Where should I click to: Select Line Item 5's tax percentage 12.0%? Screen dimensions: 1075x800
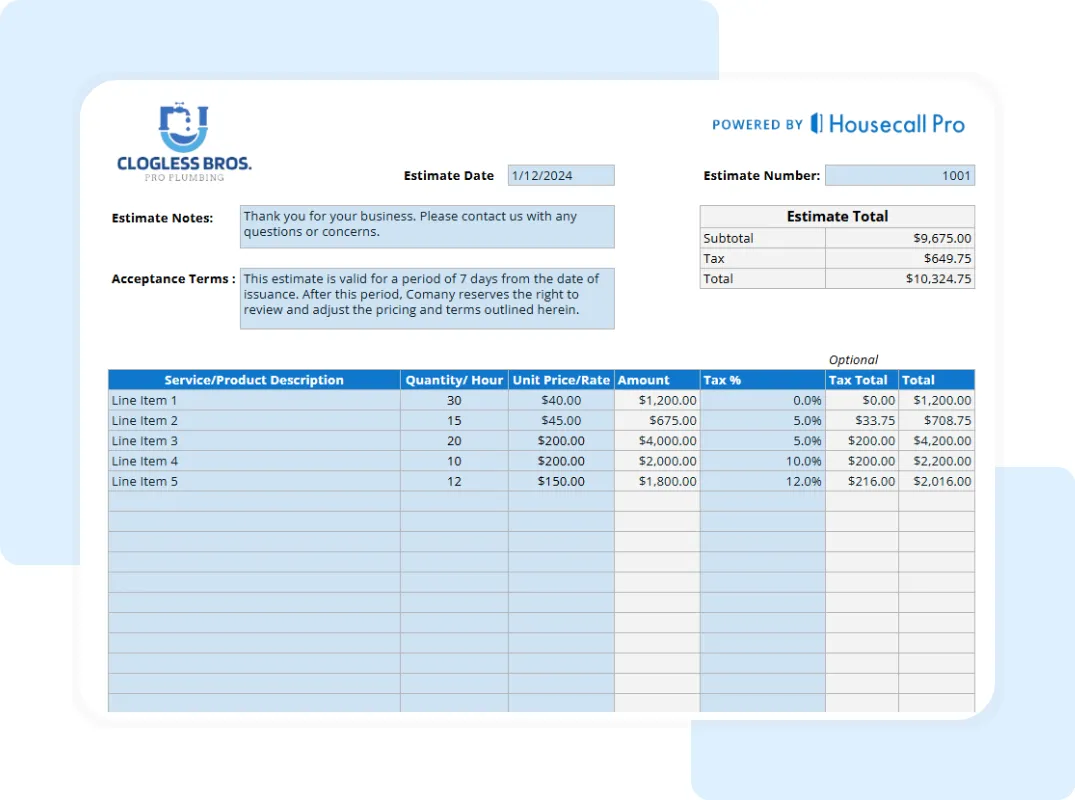click(806, 481)
